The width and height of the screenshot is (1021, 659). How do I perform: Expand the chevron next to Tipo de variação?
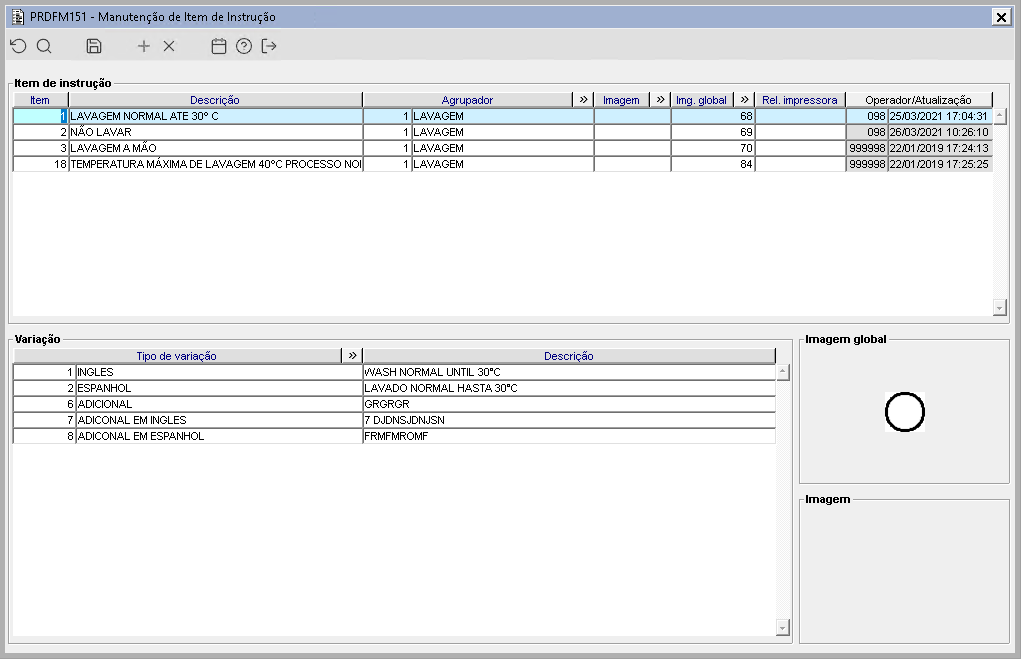point(352,356)
